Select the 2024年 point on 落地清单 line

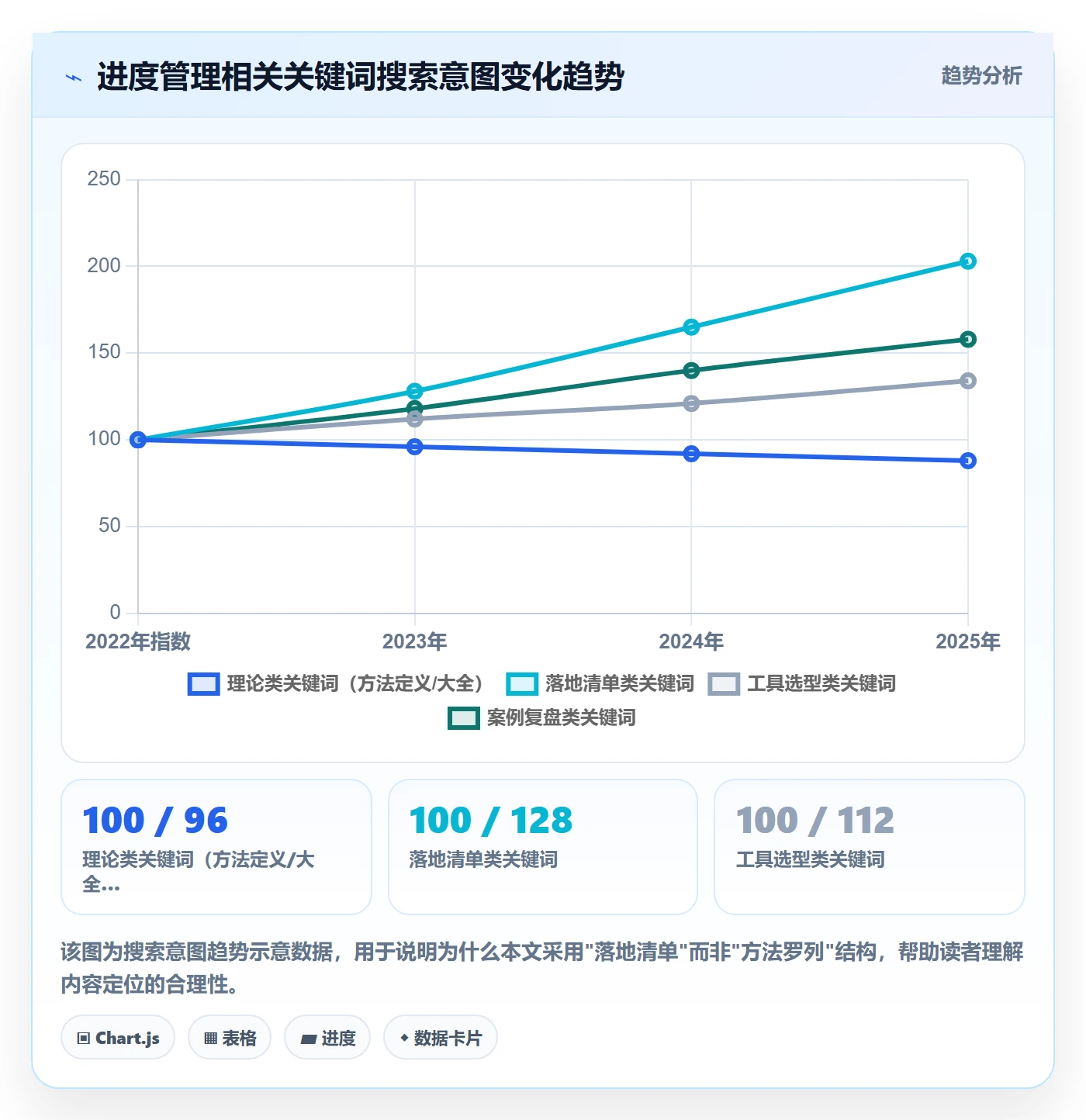click(x=691, y=327)
